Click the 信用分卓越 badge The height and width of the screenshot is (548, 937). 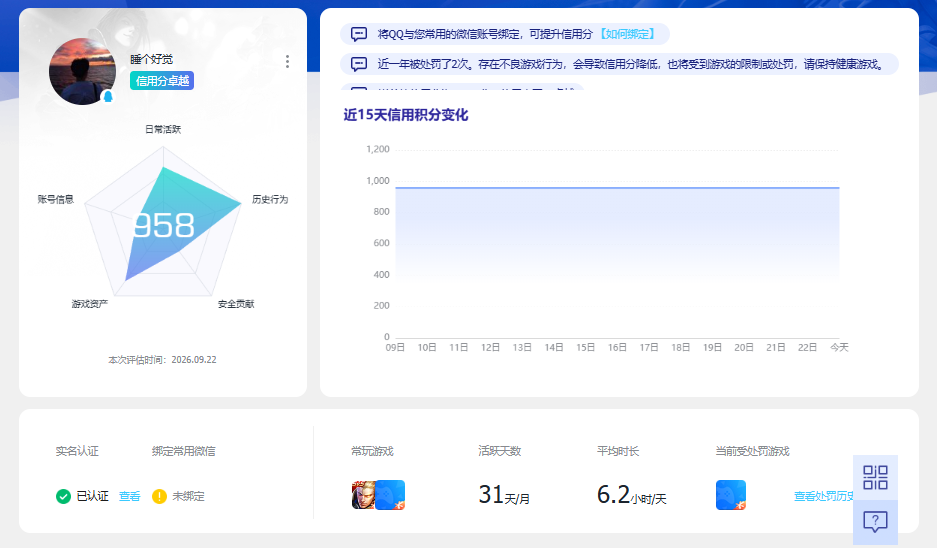coord(162,81)
